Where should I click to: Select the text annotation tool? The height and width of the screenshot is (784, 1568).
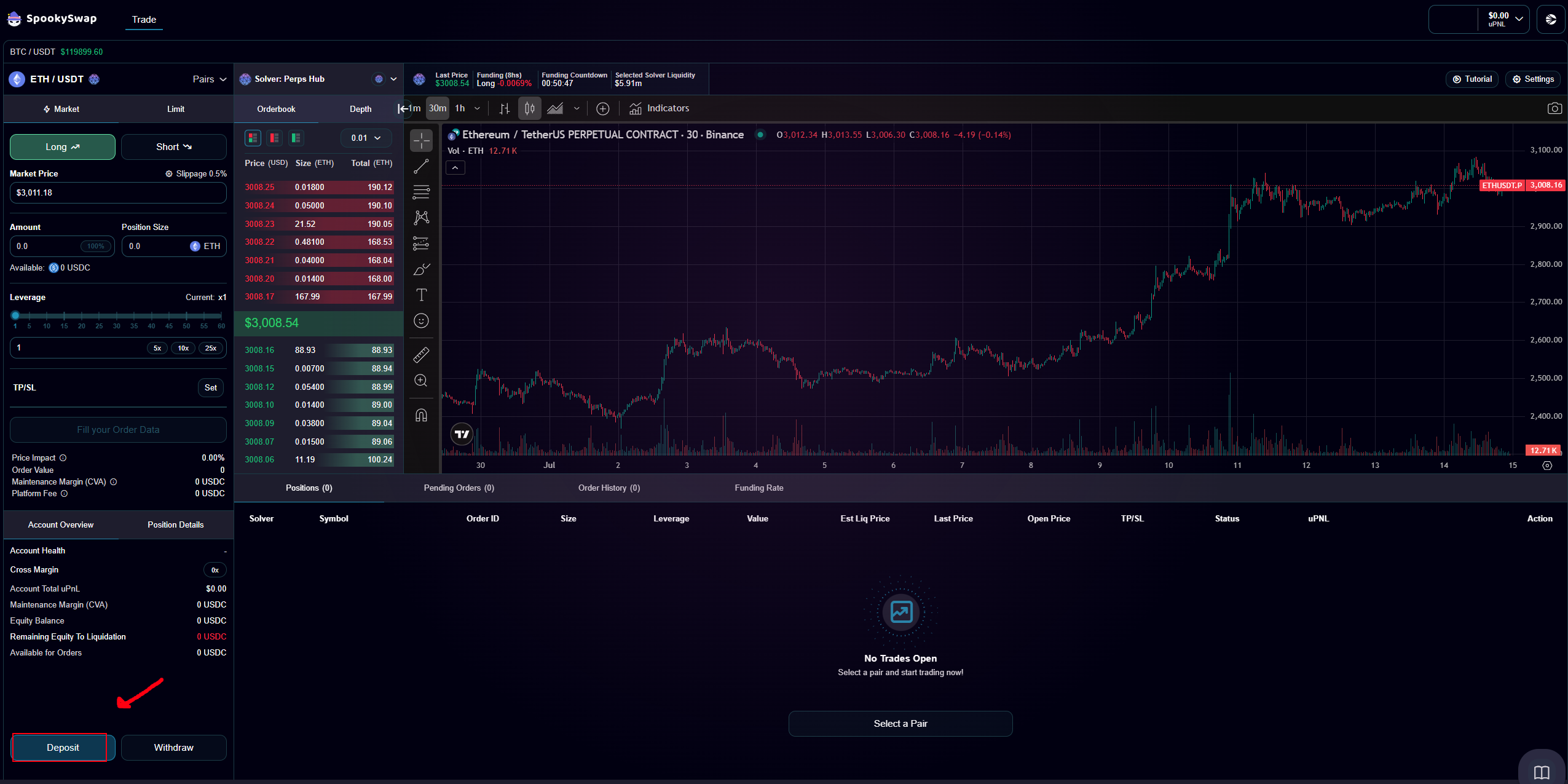click(x=421, y=295)
